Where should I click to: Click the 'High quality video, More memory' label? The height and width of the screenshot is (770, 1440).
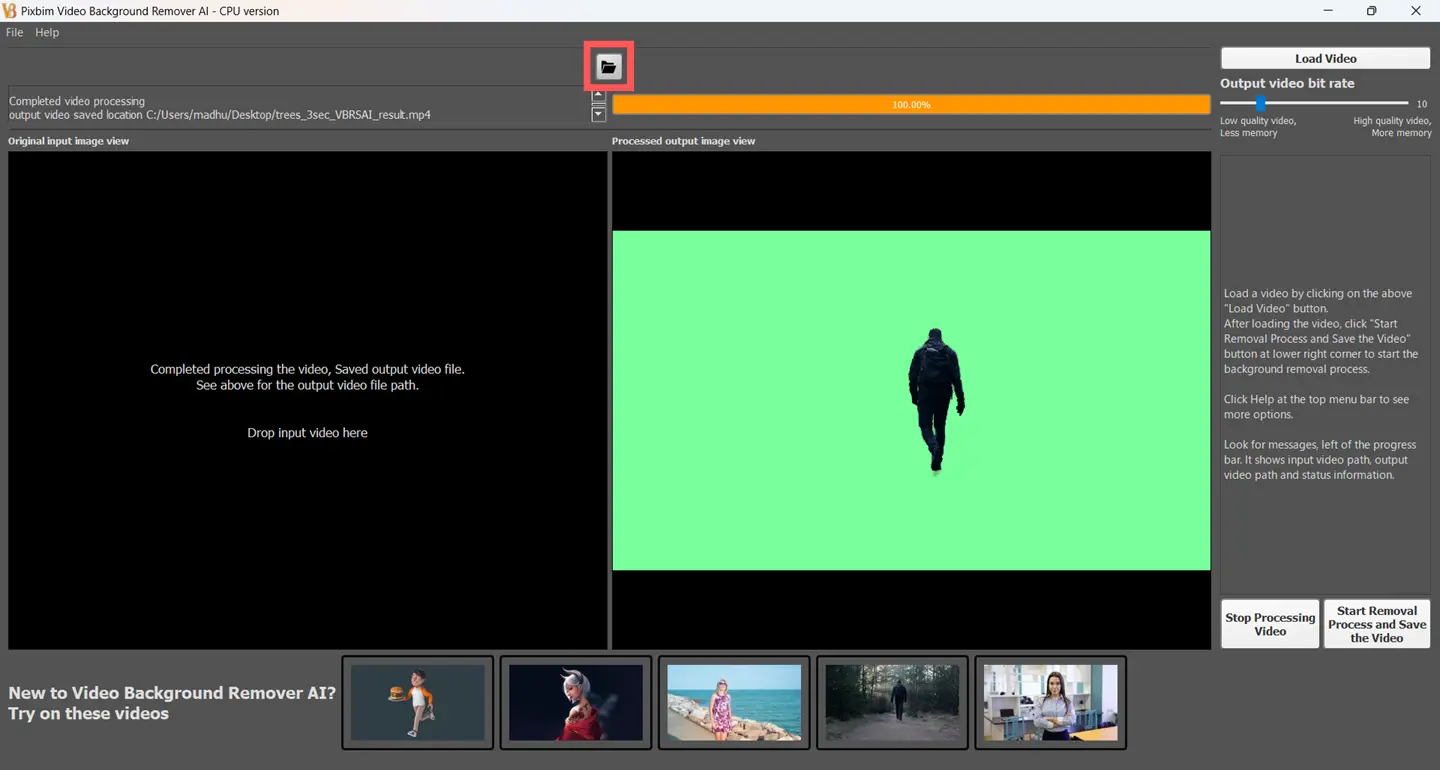click(x=1392, y=127)
